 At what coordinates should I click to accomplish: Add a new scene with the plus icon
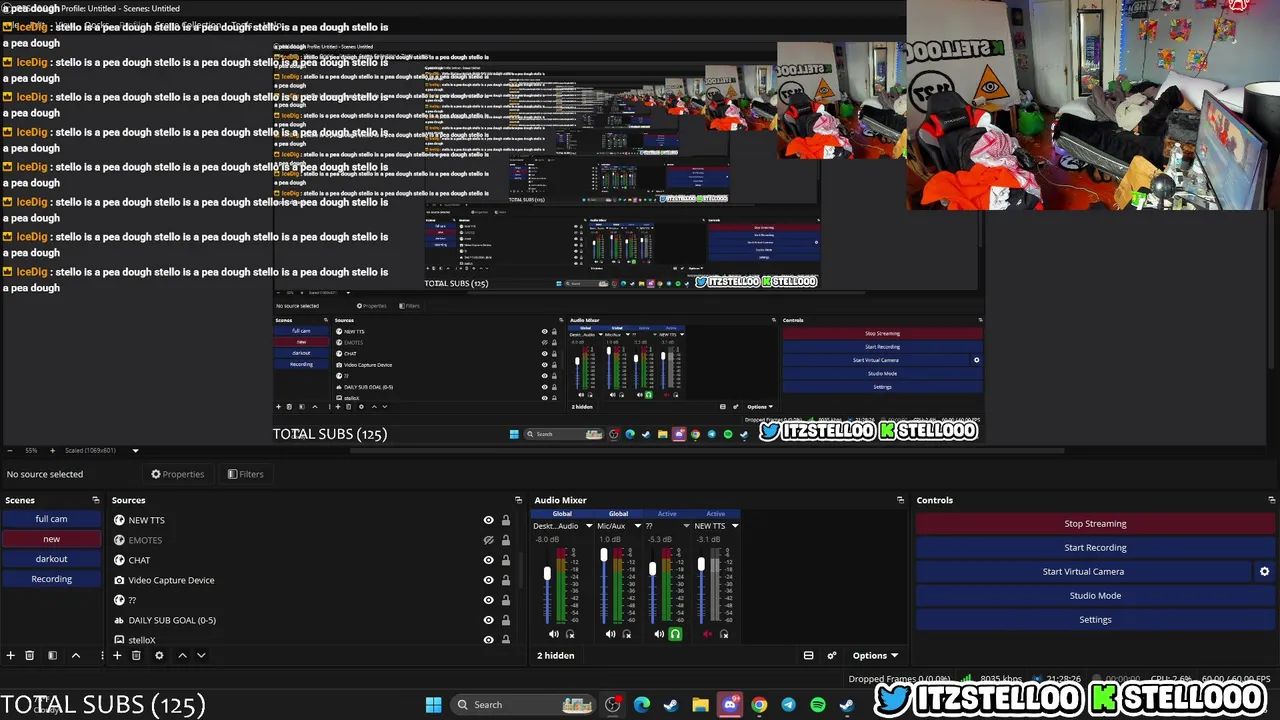11,655
